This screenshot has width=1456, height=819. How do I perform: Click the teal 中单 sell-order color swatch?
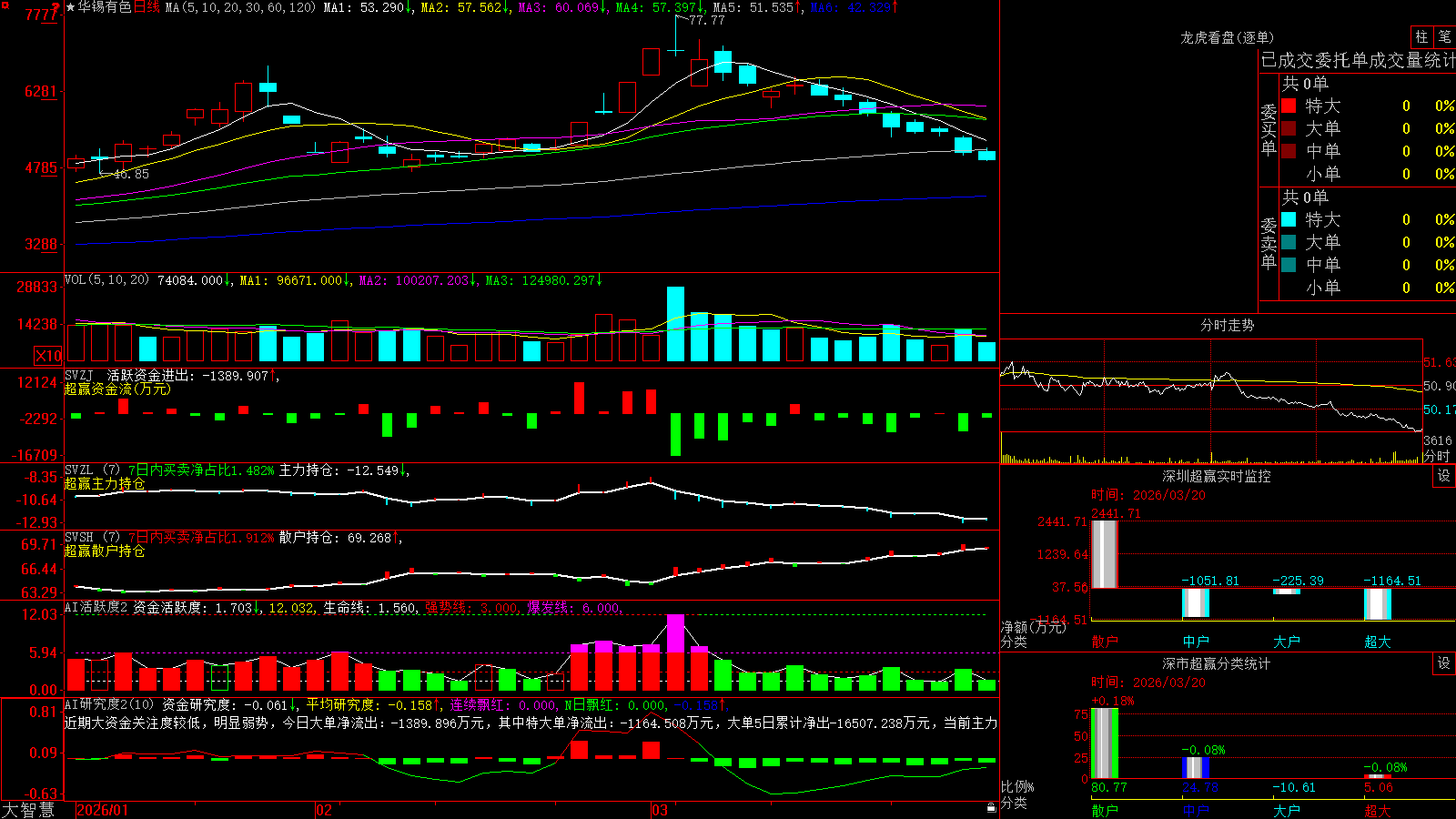pos(1289,265)
